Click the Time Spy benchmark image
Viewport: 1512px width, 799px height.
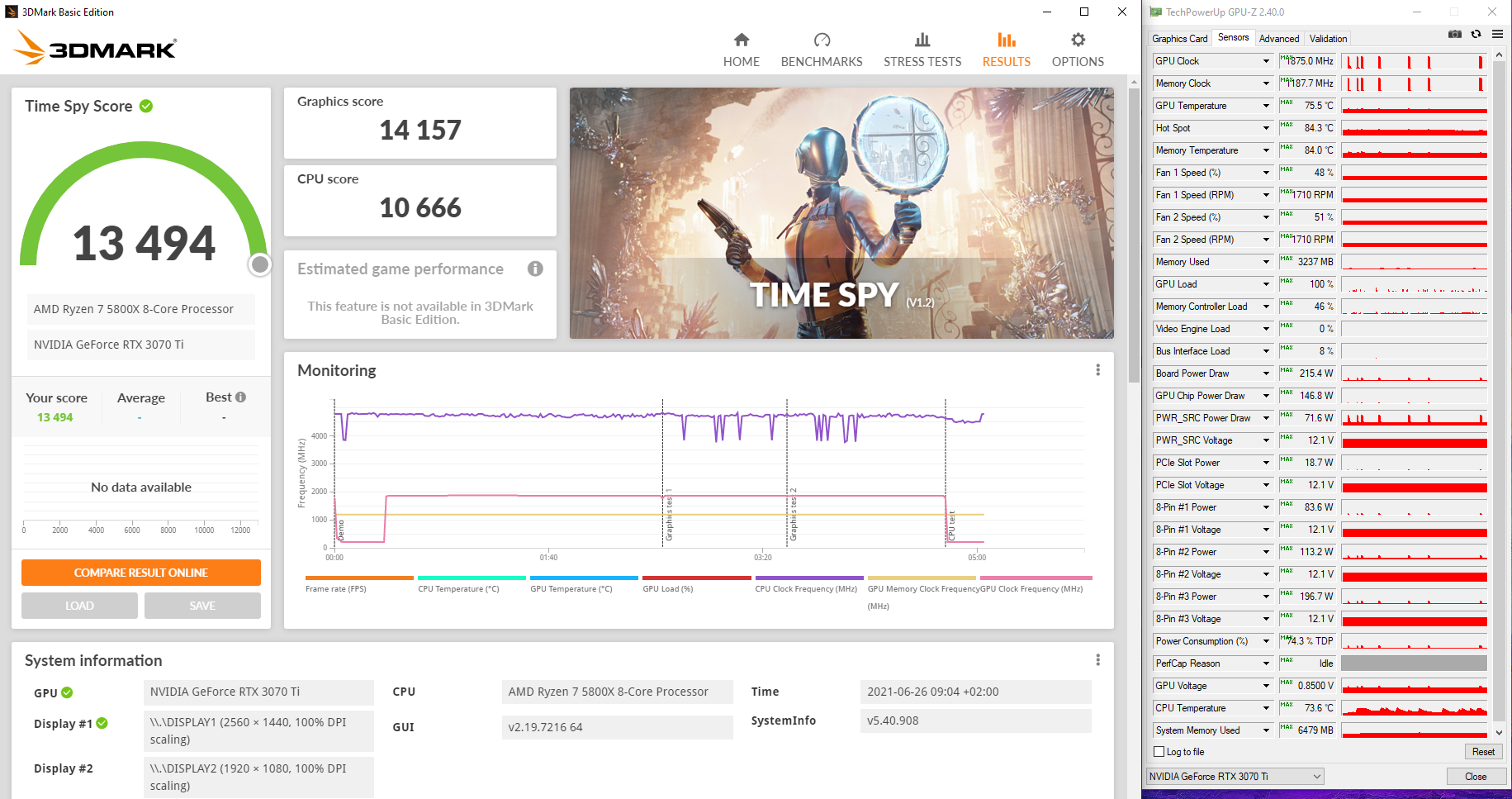841,213
